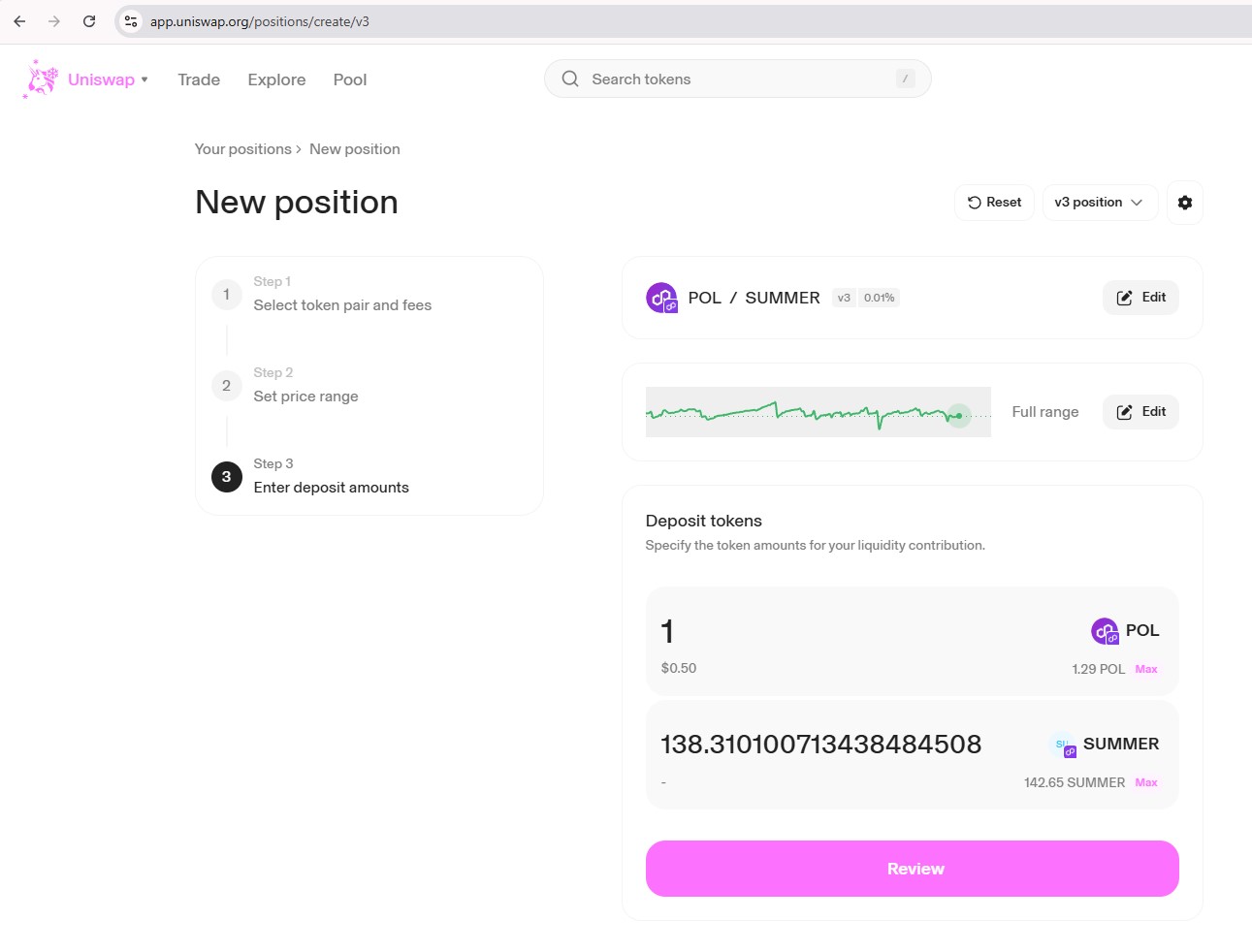This screenshot has height=952, width=1252.
Task: Expand the v3 position dropdown
Action: coord(1099,203)
